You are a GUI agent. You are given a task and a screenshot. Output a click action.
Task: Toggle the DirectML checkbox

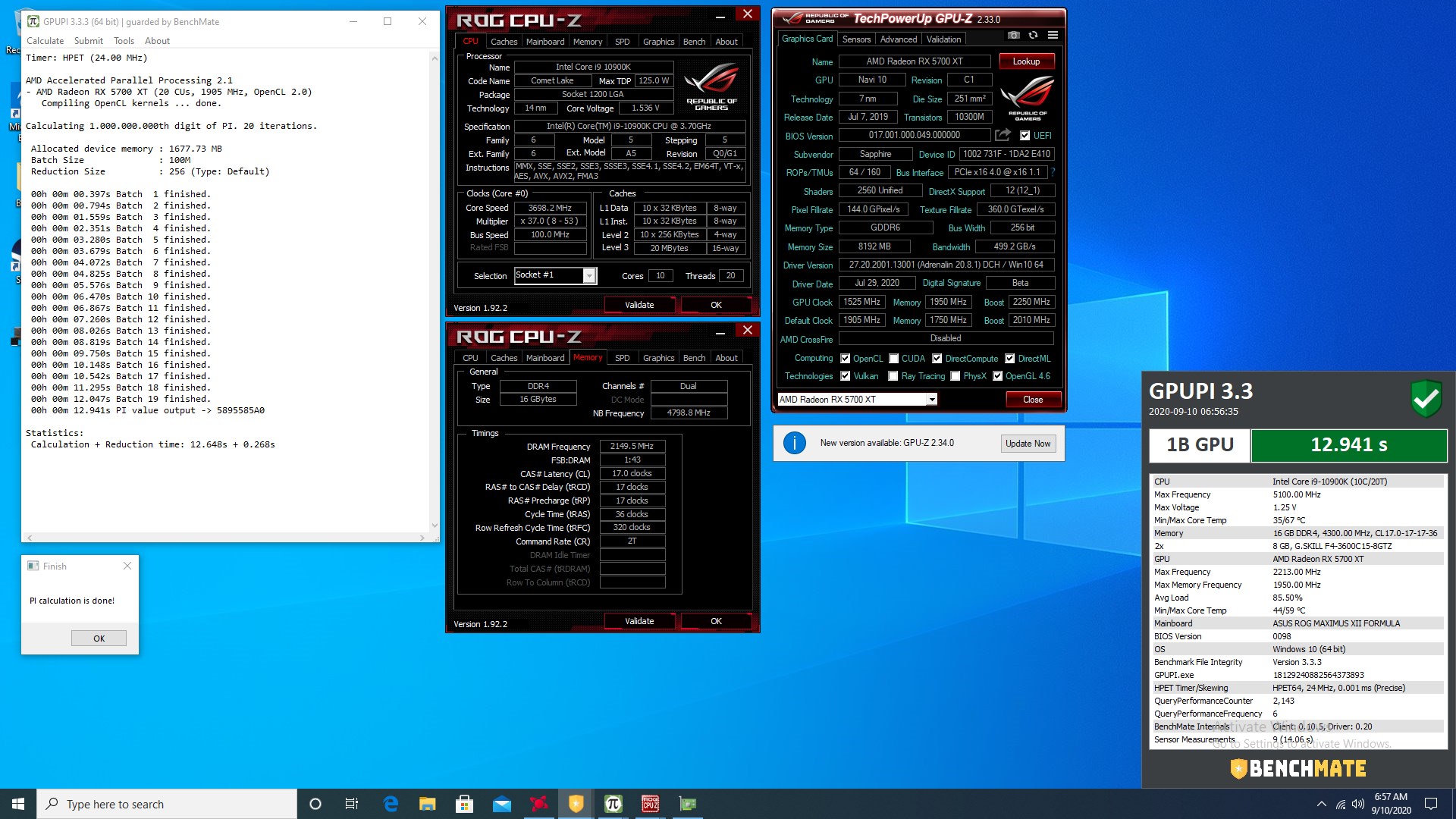click(x=1009, y=359)
